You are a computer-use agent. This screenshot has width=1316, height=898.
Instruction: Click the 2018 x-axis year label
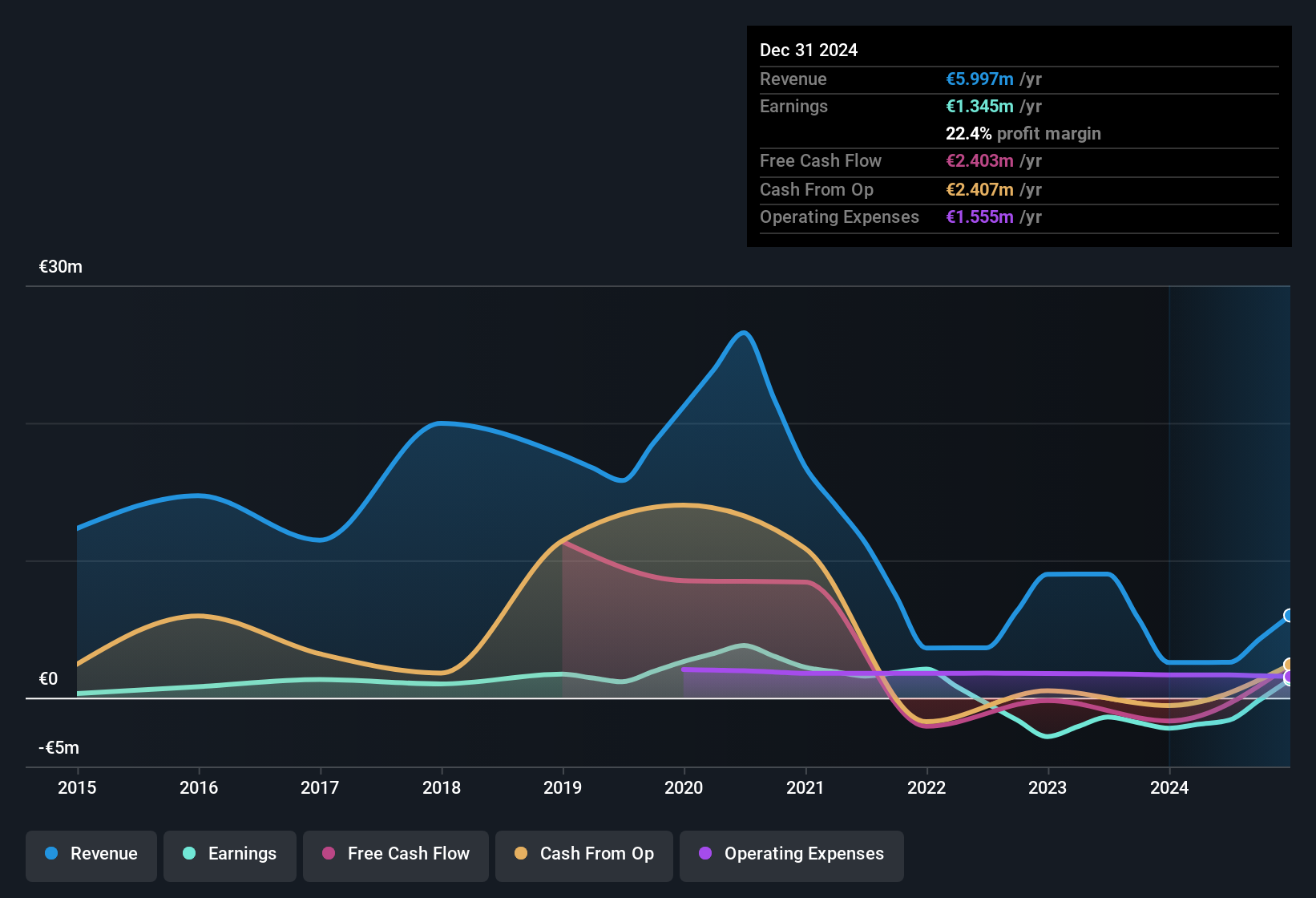point(442,787)
